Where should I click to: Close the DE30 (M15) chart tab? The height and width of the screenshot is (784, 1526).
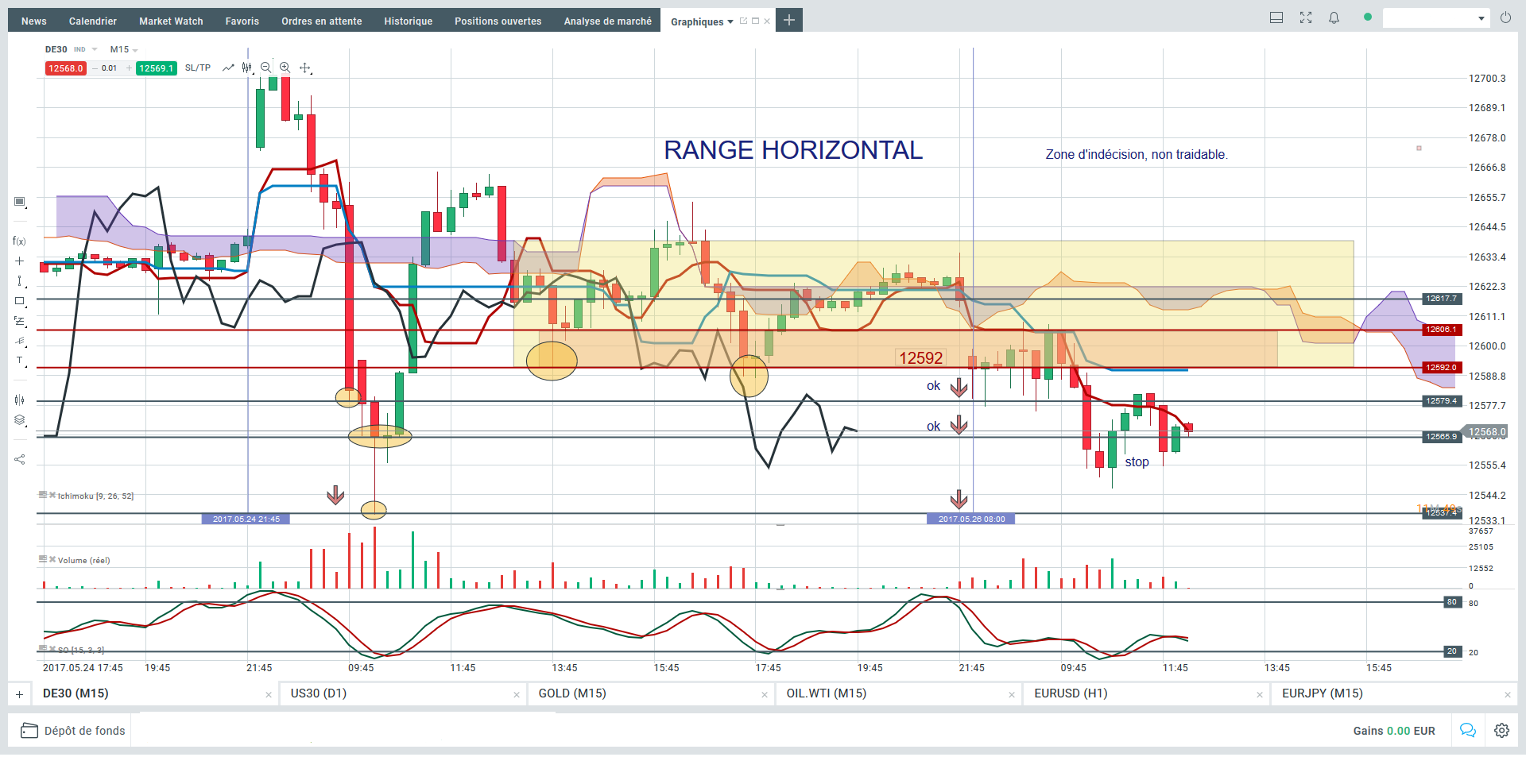269,695
